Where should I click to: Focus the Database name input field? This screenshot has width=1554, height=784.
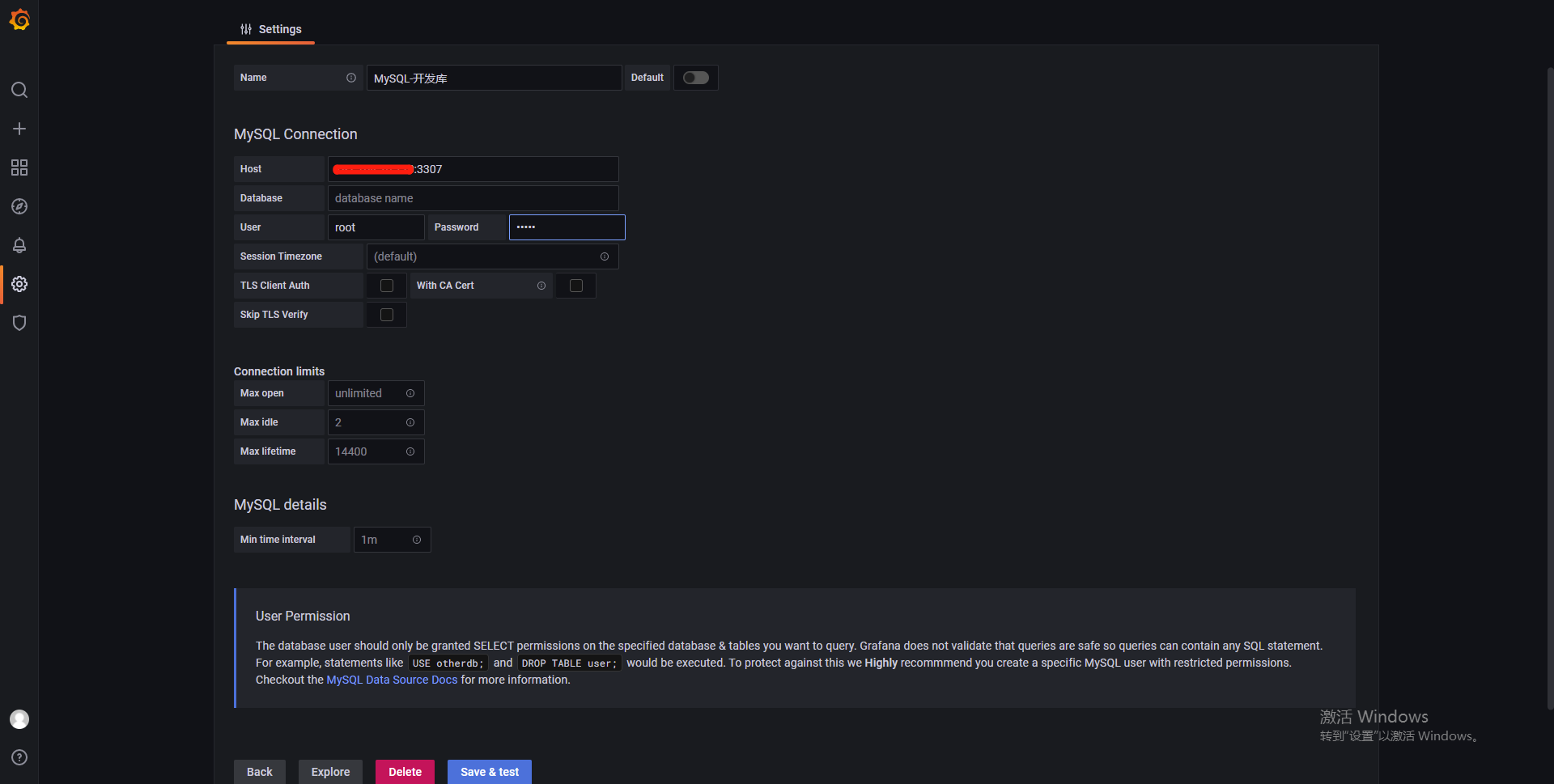point(473,198)
